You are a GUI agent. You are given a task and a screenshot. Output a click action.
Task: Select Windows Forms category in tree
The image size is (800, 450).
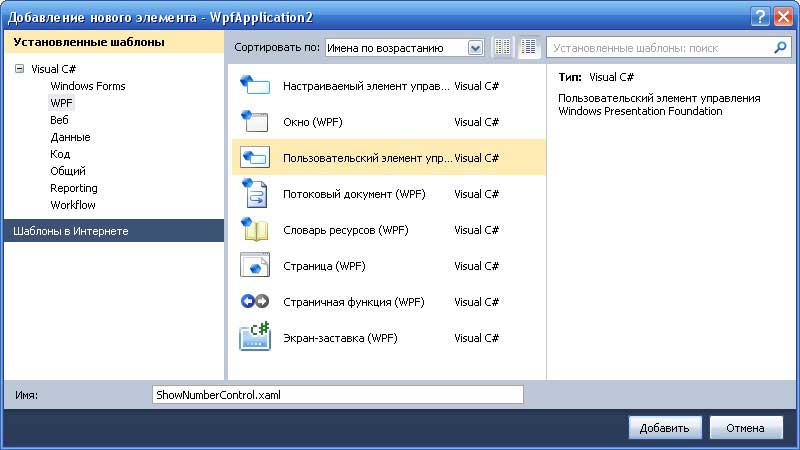pos(88,86)
